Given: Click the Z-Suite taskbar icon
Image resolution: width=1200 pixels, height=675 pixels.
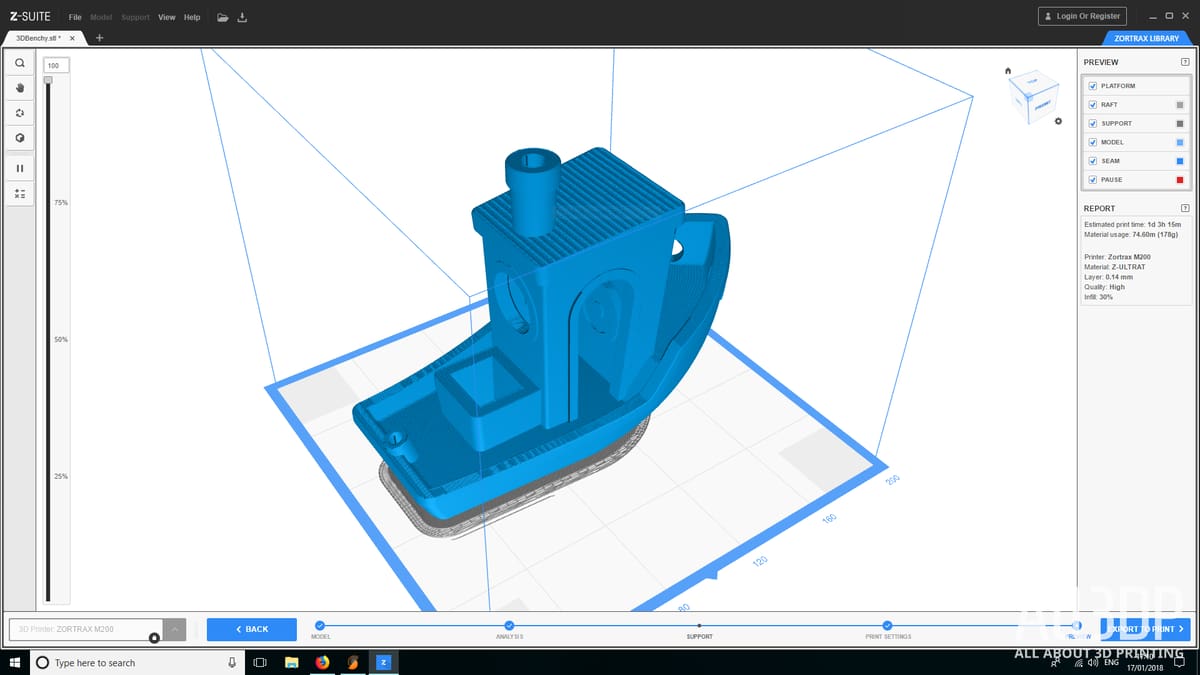Looking at the screenshot, I should tap(383, 662).
